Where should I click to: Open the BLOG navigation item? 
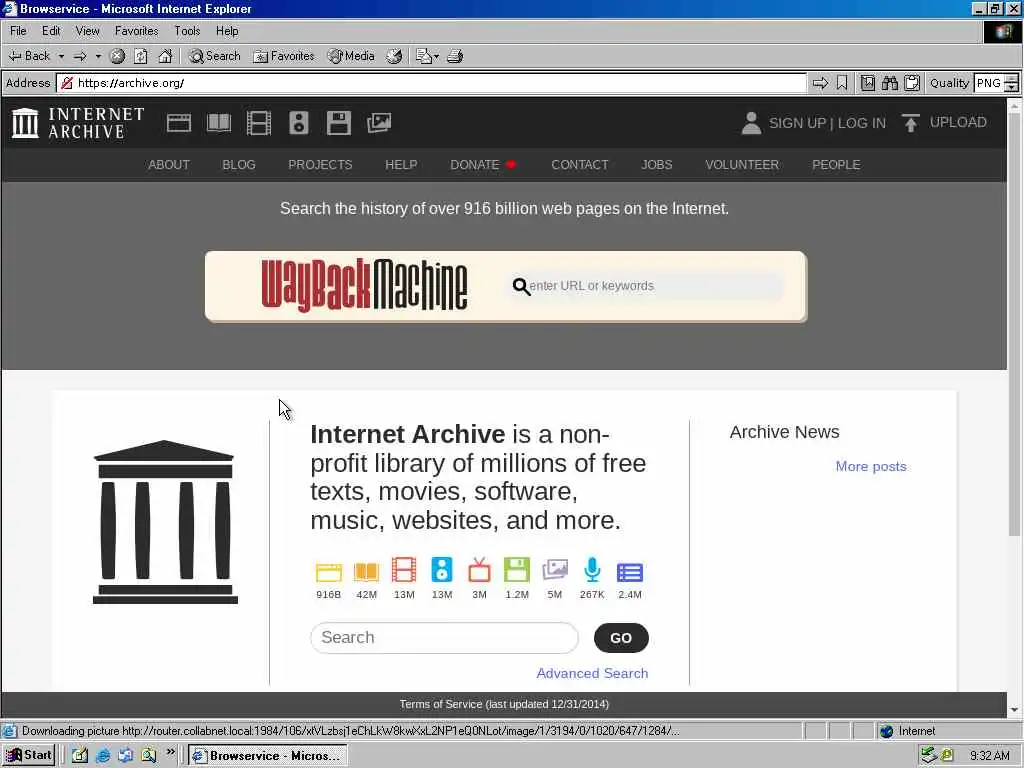pos(238,165)
